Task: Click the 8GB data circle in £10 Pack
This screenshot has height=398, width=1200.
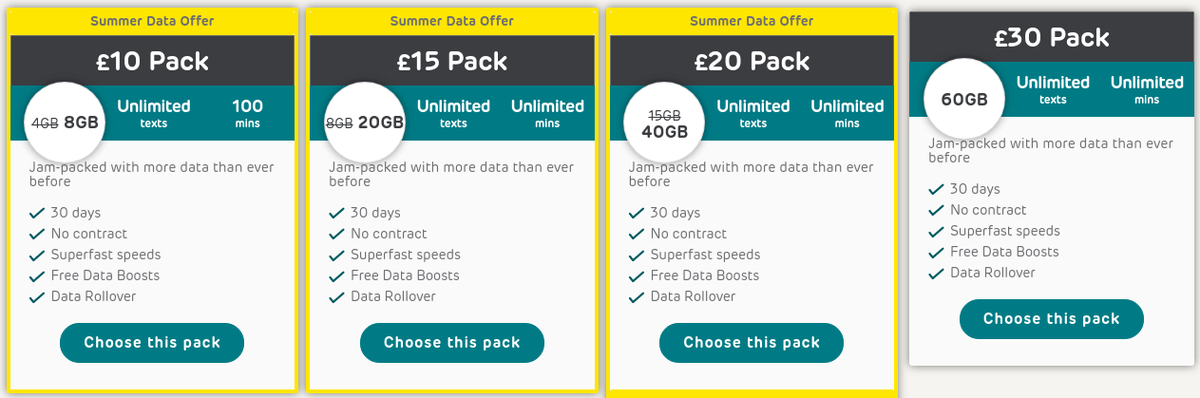Action: pos(65,122)
